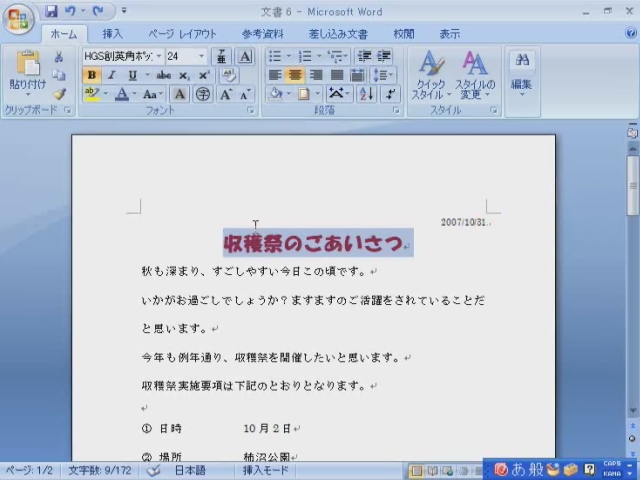
Task: Open the font name dropdown
Action: coord(159,57)
